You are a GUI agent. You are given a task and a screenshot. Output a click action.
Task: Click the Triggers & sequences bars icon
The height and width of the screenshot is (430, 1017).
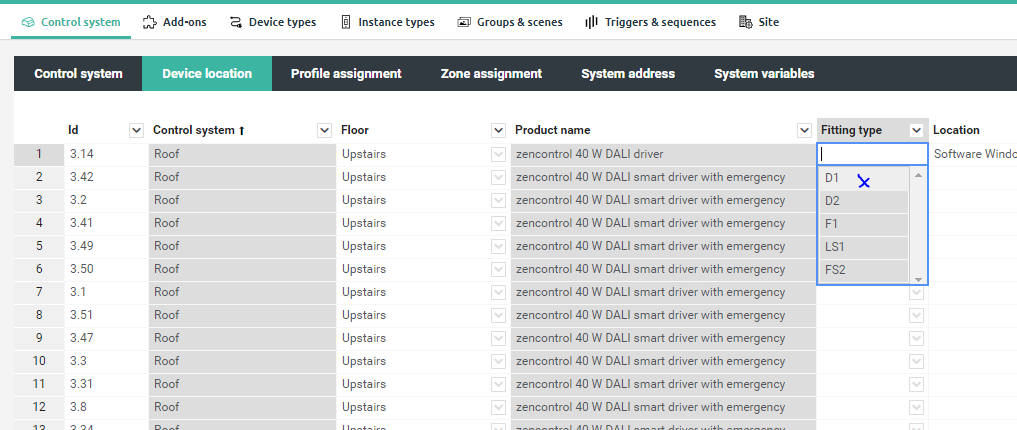[x=591, y=22]
